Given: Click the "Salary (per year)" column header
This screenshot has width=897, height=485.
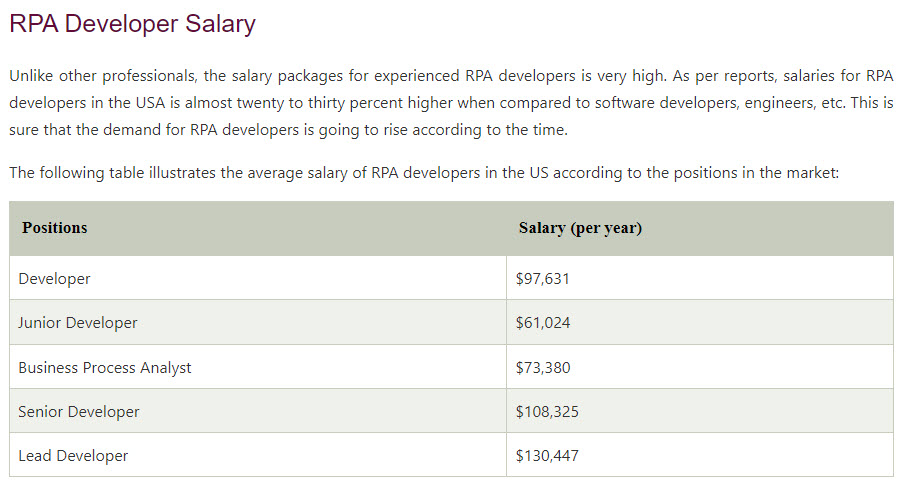Looking at the screenshot, I should (x=580, y=228).
